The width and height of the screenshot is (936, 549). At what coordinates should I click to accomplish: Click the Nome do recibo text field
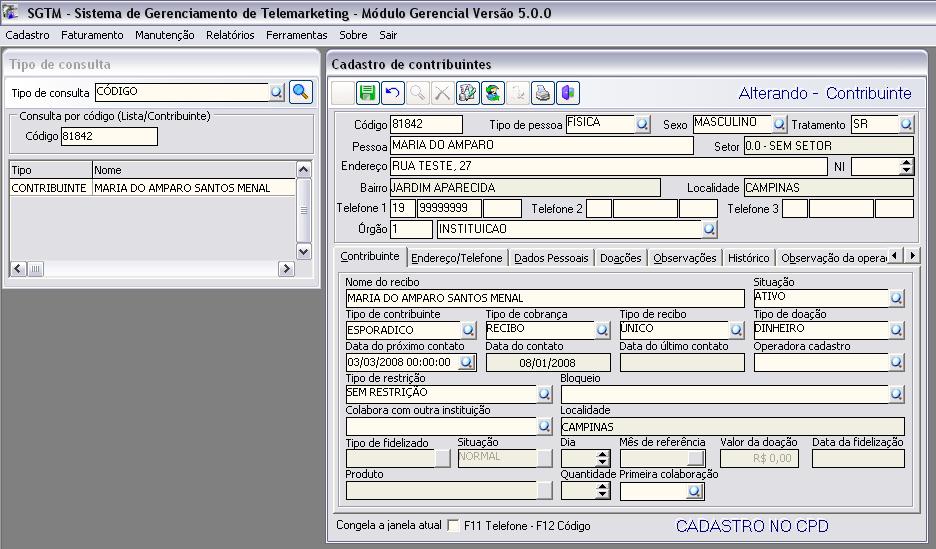pyautogui.click(x=545, y=298)
